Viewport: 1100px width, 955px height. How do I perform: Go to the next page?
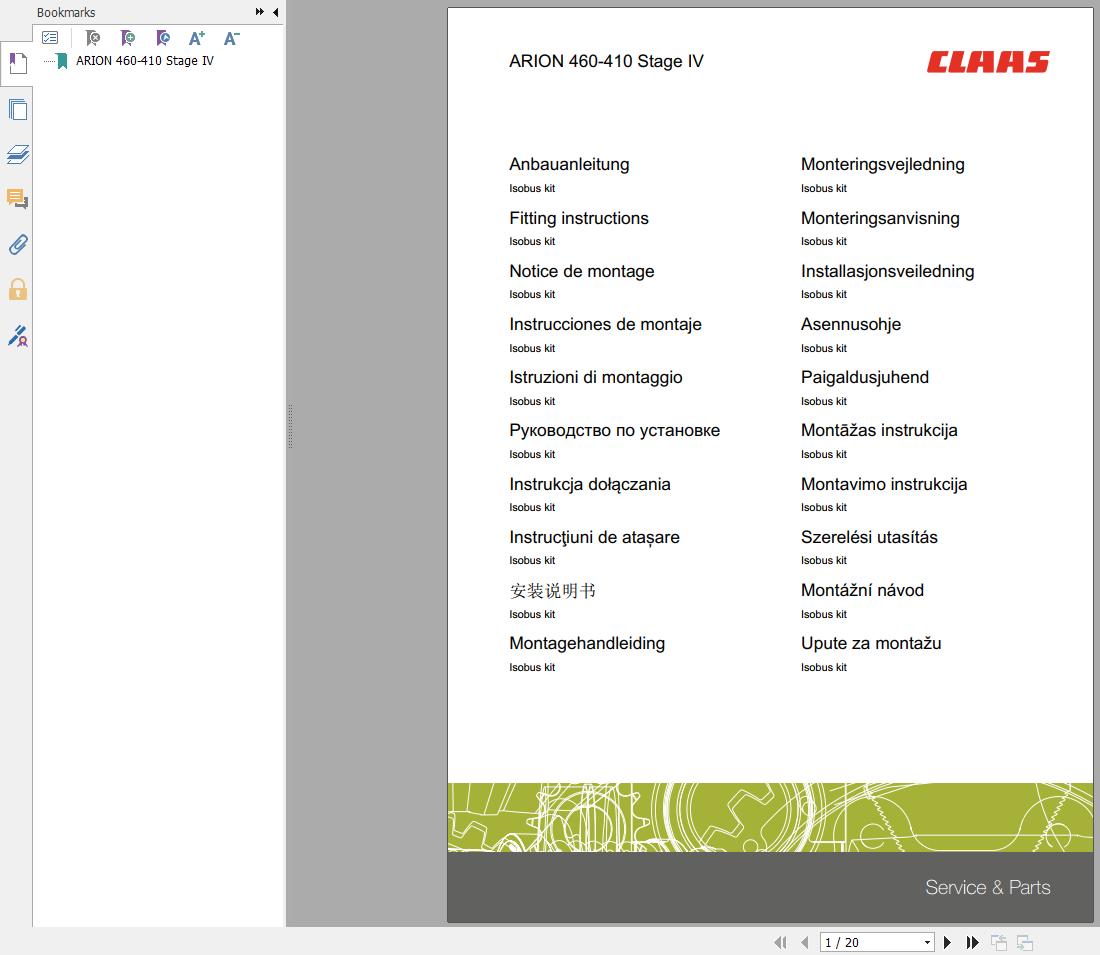coord(947,942)
